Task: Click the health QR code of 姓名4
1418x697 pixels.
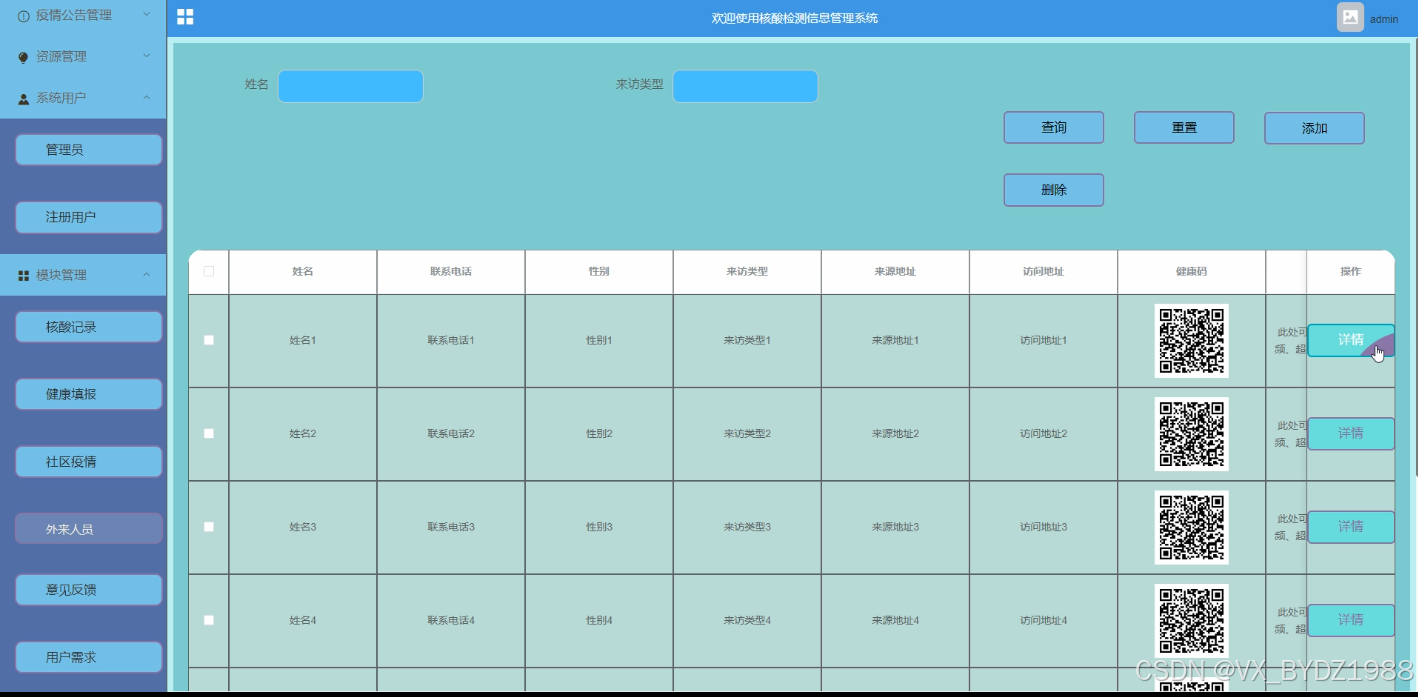Action: point(1191,621)
